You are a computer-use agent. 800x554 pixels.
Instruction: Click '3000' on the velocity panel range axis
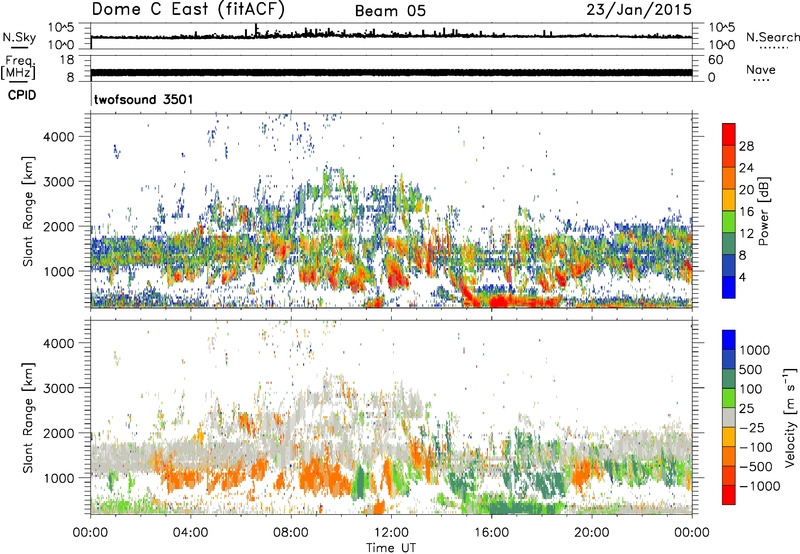(58, 388)
